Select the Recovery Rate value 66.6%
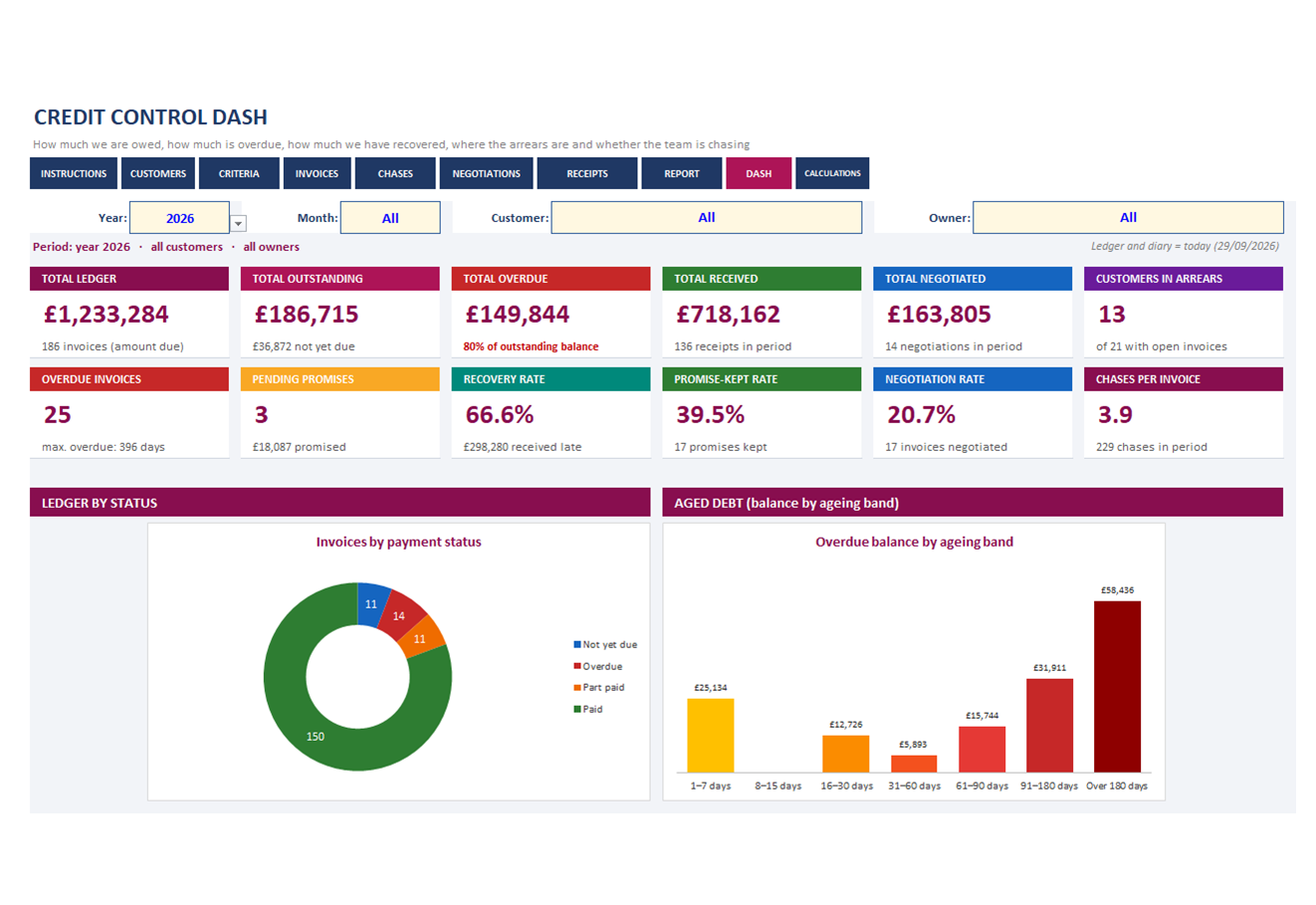The image size is (1316, 905). (x=500, y=415)
